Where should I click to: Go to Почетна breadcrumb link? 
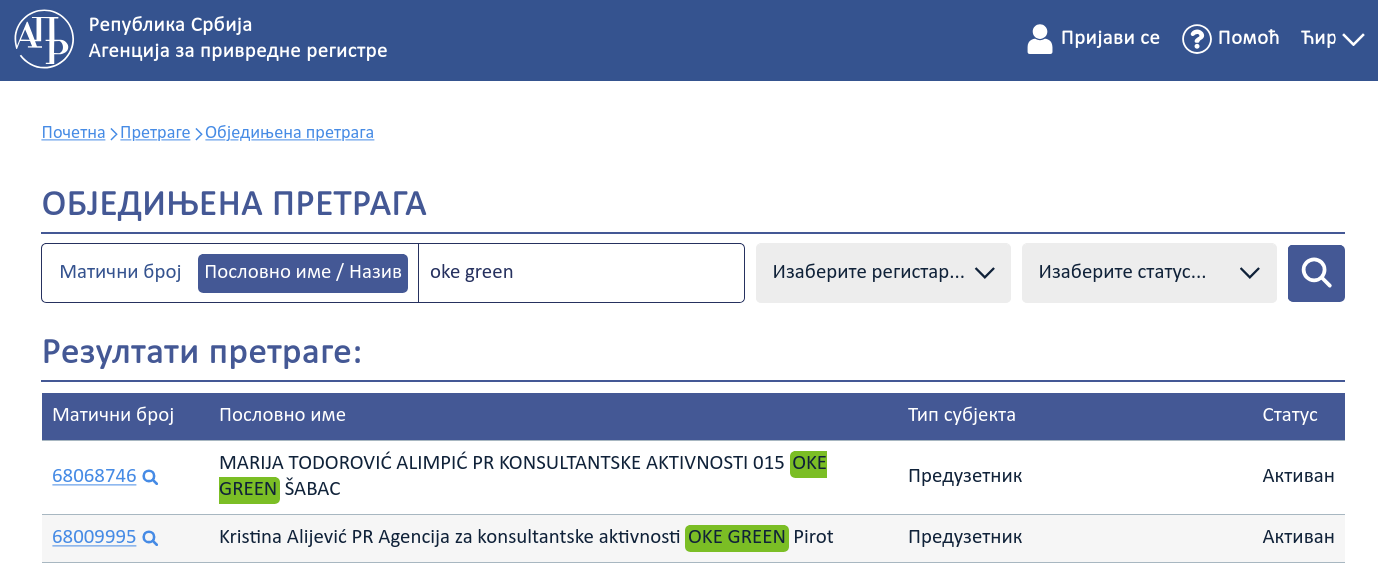(x=73, y=132)
